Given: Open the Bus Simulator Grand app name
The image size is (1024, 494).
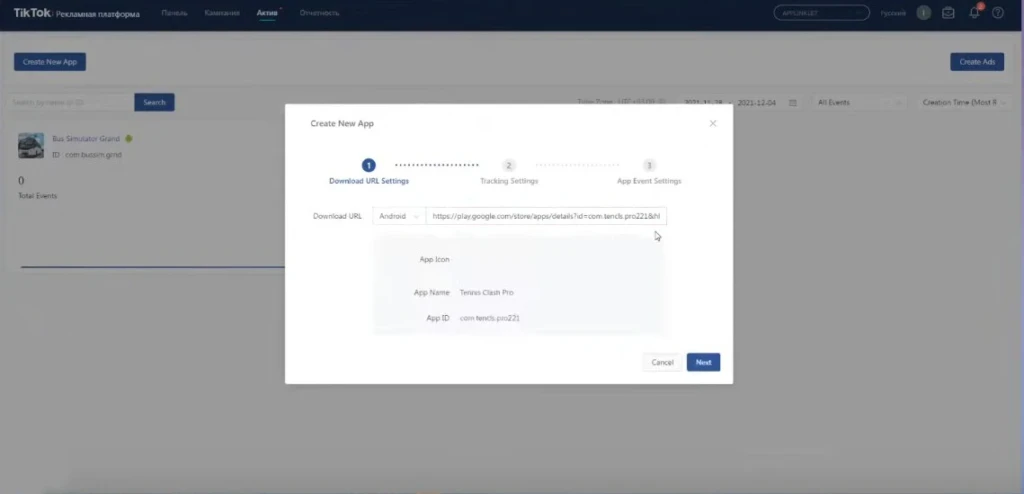Looking at the screenshot, I should (86, 139).
